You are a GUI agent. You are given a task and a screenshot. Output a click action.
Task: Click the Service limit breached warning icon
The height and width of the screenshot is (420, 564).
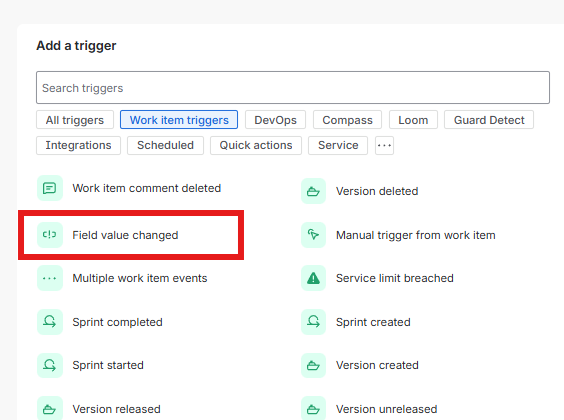point(313,278)
